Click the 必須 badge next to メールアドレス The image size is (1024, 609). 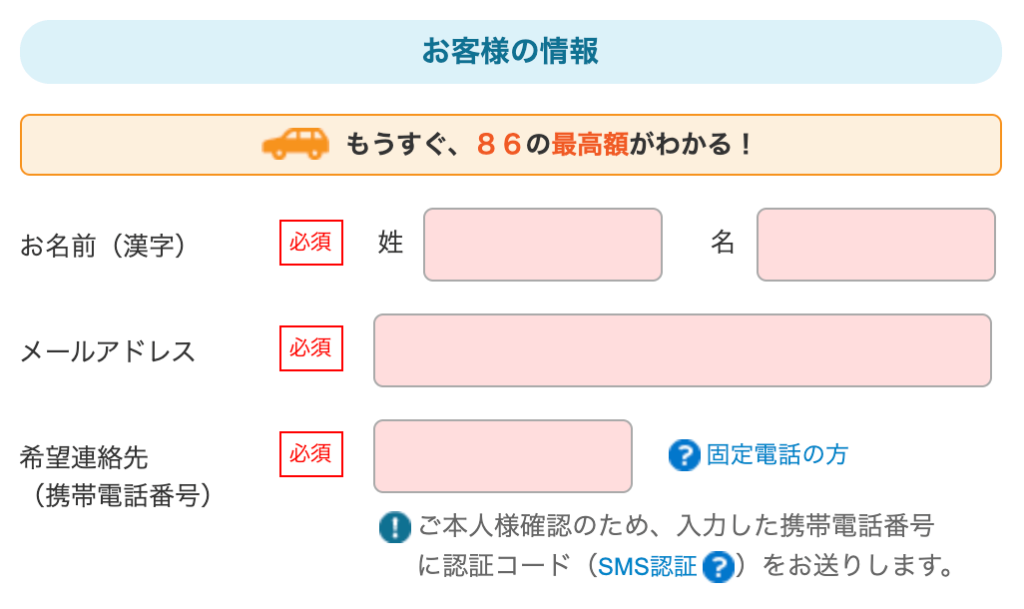(311, 349)
